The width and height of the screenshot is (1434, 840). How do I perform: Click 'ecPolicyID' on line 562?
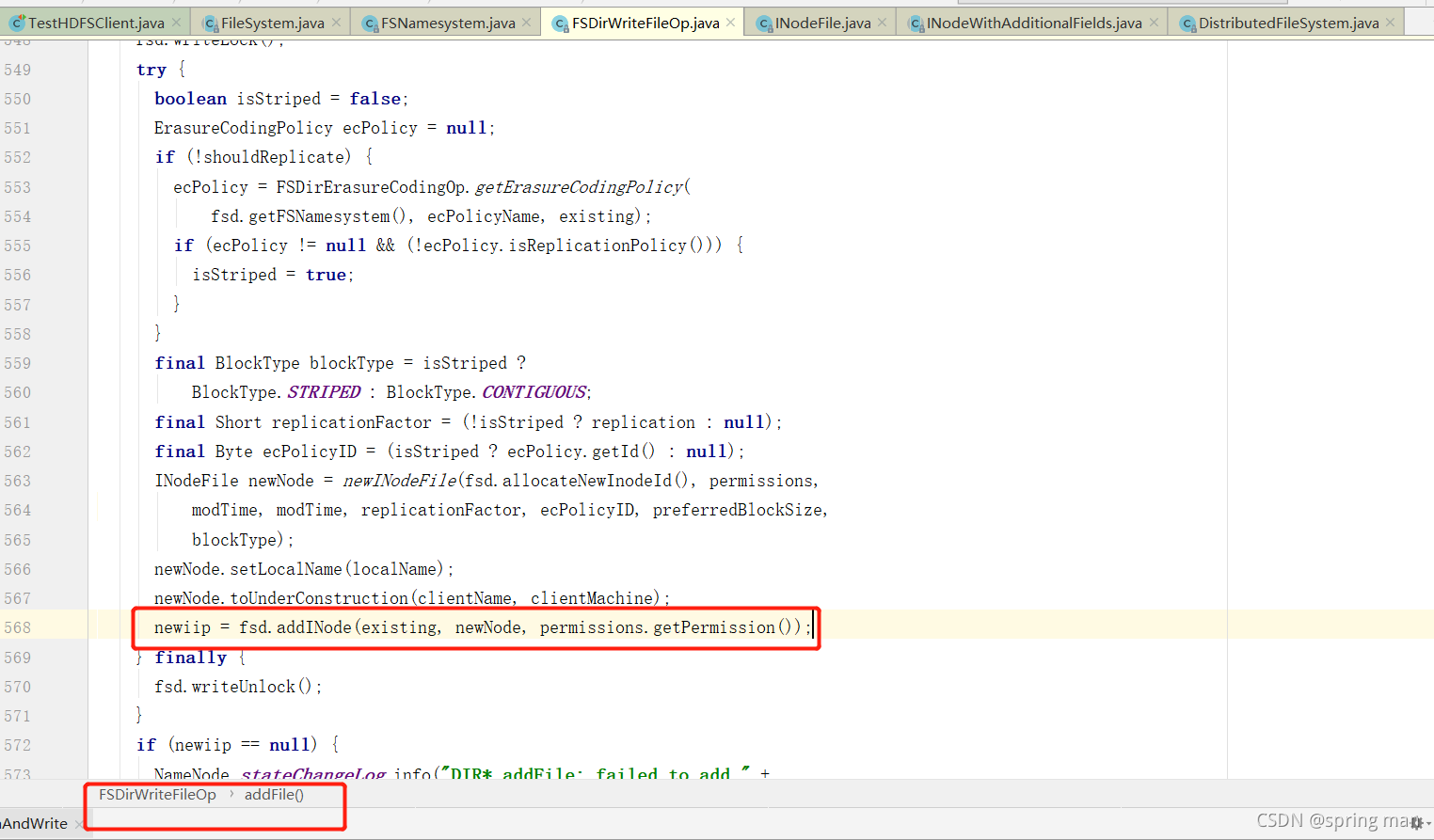[310, 452]
